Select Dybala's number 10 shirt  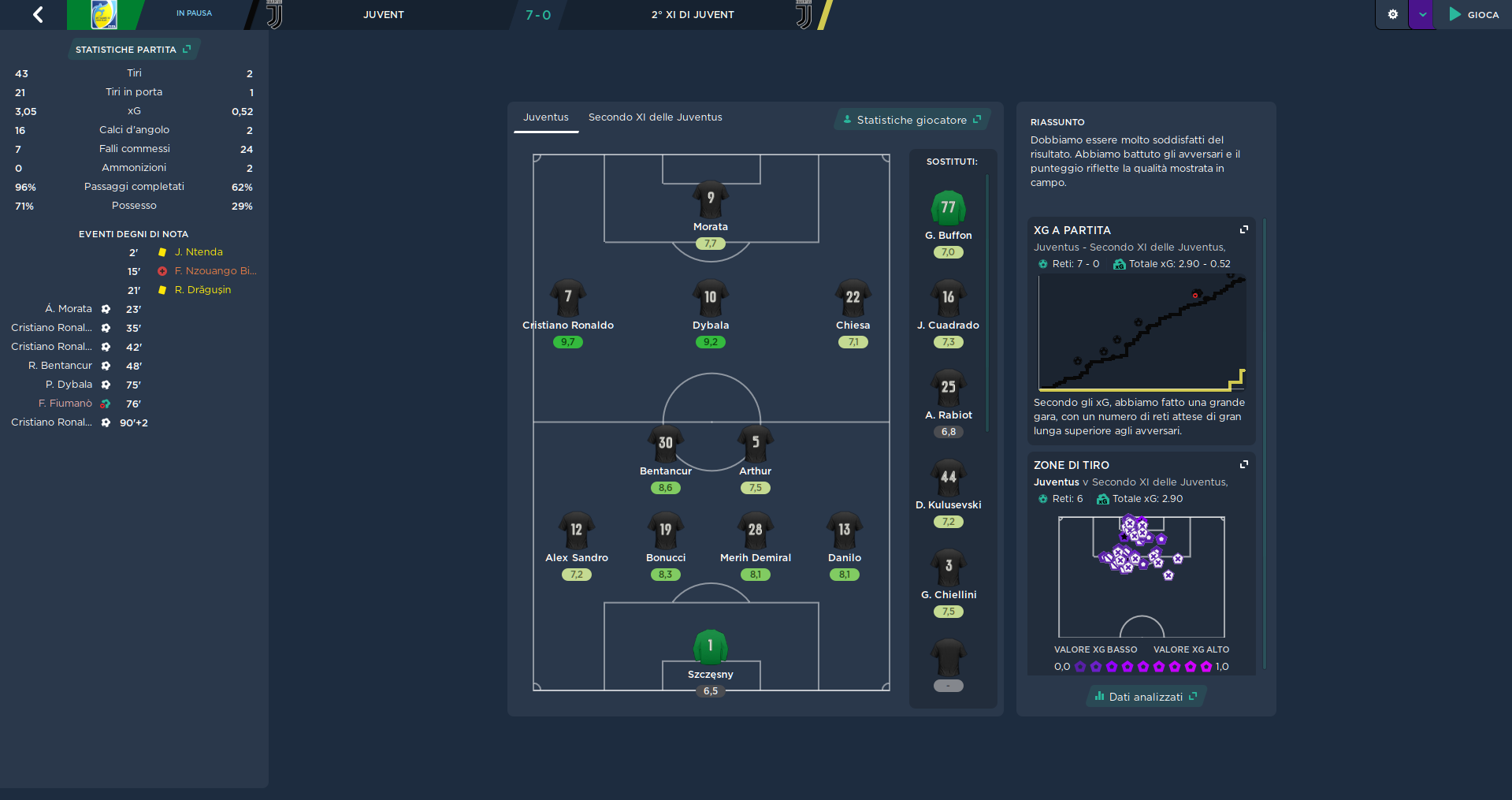(711, 298)
